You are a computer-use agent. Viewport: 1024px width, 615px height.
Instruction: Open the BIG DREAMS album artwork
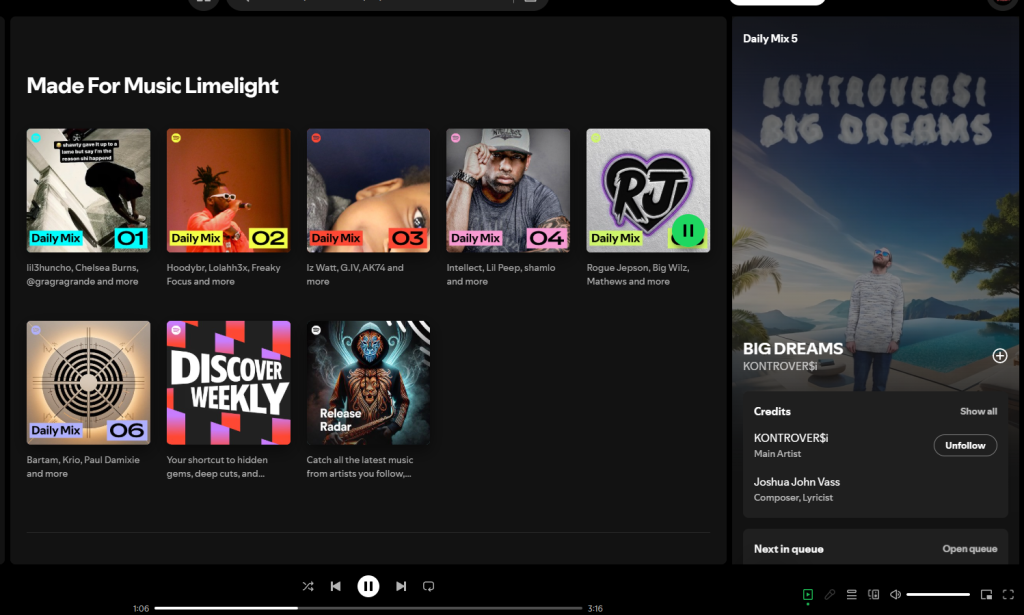tap(875, 202)
